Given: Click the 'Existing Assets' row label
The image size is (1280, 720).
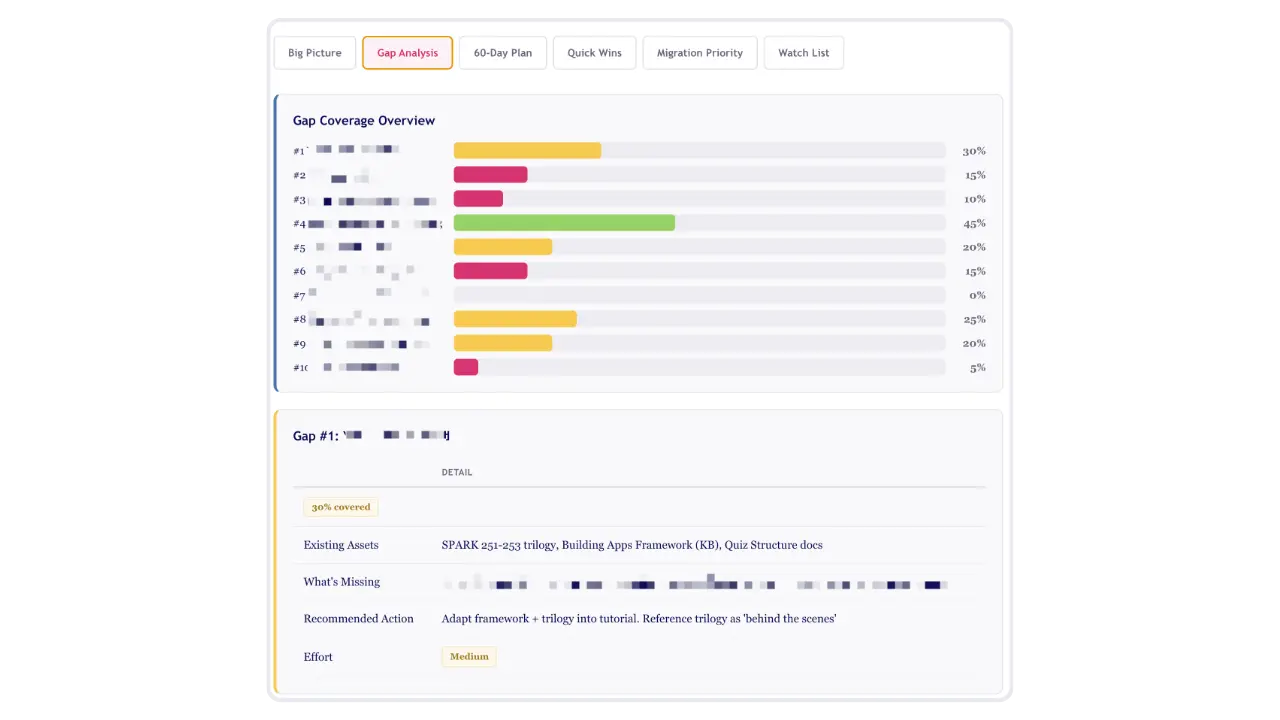Looking at the screenshot, I should [341, 545].
